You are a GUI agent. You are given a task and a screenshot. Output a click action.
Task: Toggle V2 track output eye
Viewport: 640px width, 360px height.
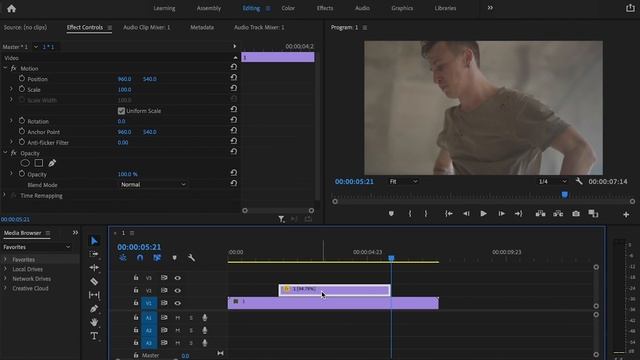pyautogui.click(x=178, y=291)
